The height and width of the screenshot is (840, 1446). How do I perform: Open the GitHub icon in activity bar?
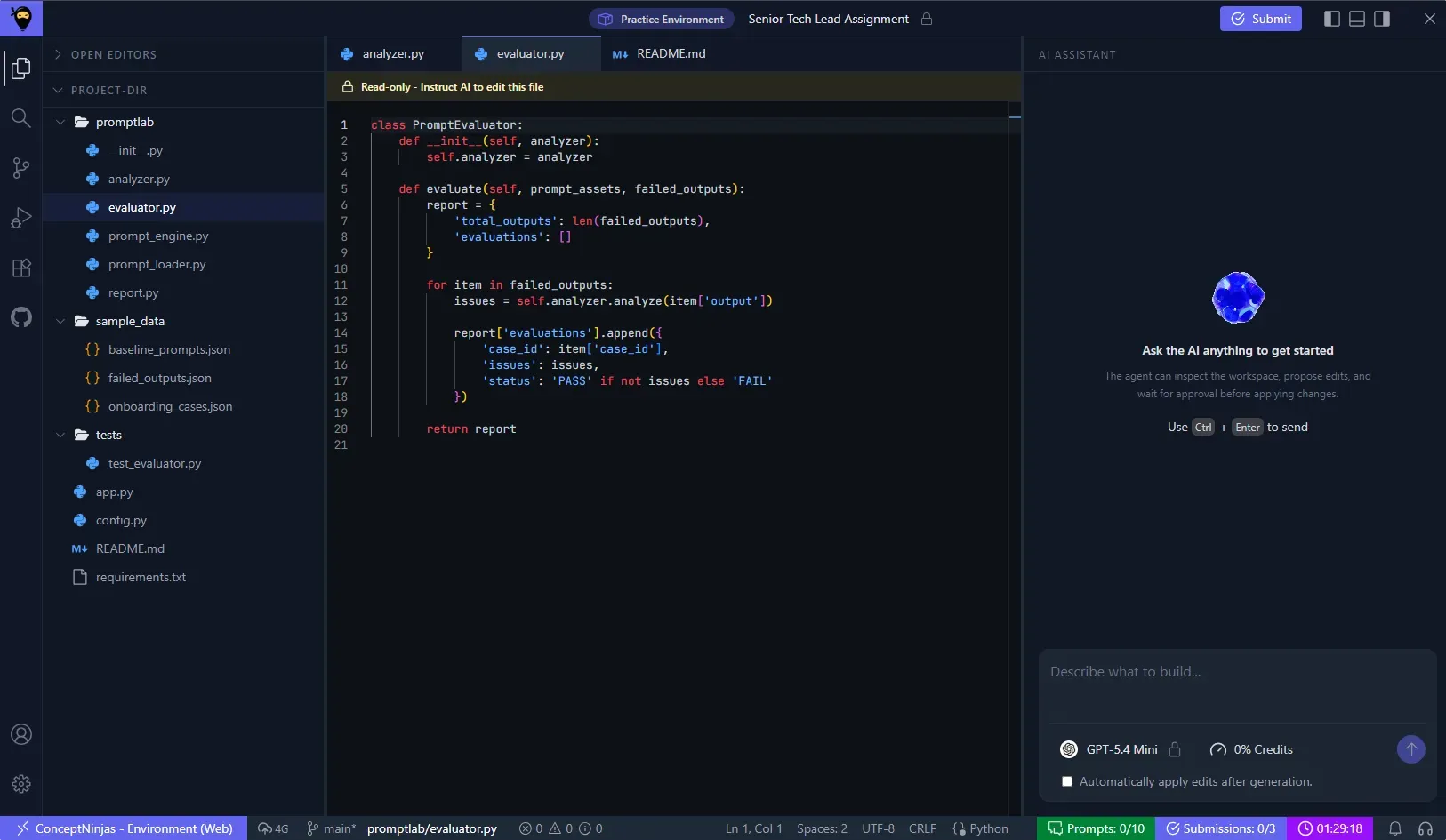(x=21, y=317)
